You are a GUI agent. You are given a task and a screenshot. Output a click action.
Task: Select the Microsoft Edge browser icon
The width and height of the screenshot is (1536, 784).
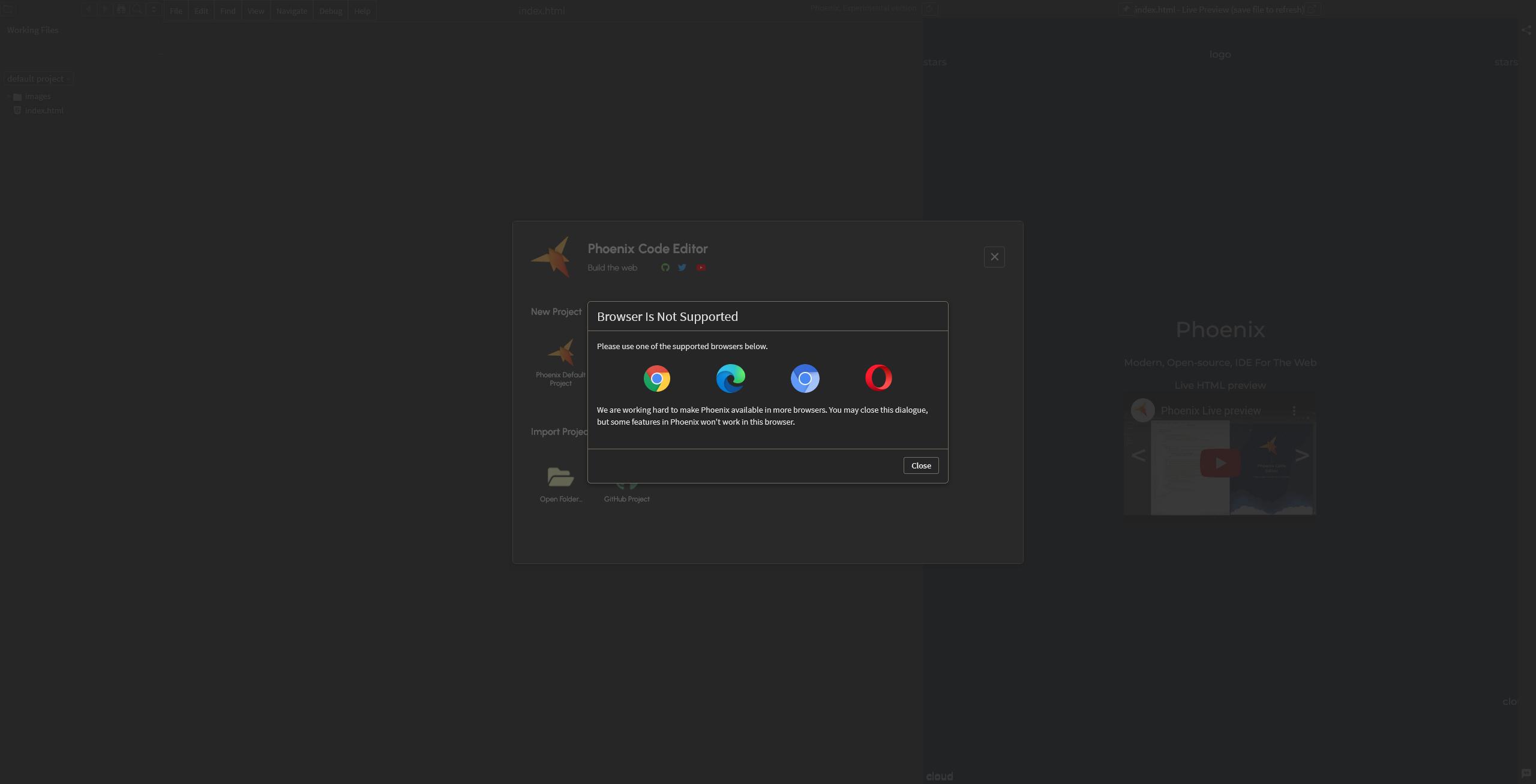(x=730, y=379)
